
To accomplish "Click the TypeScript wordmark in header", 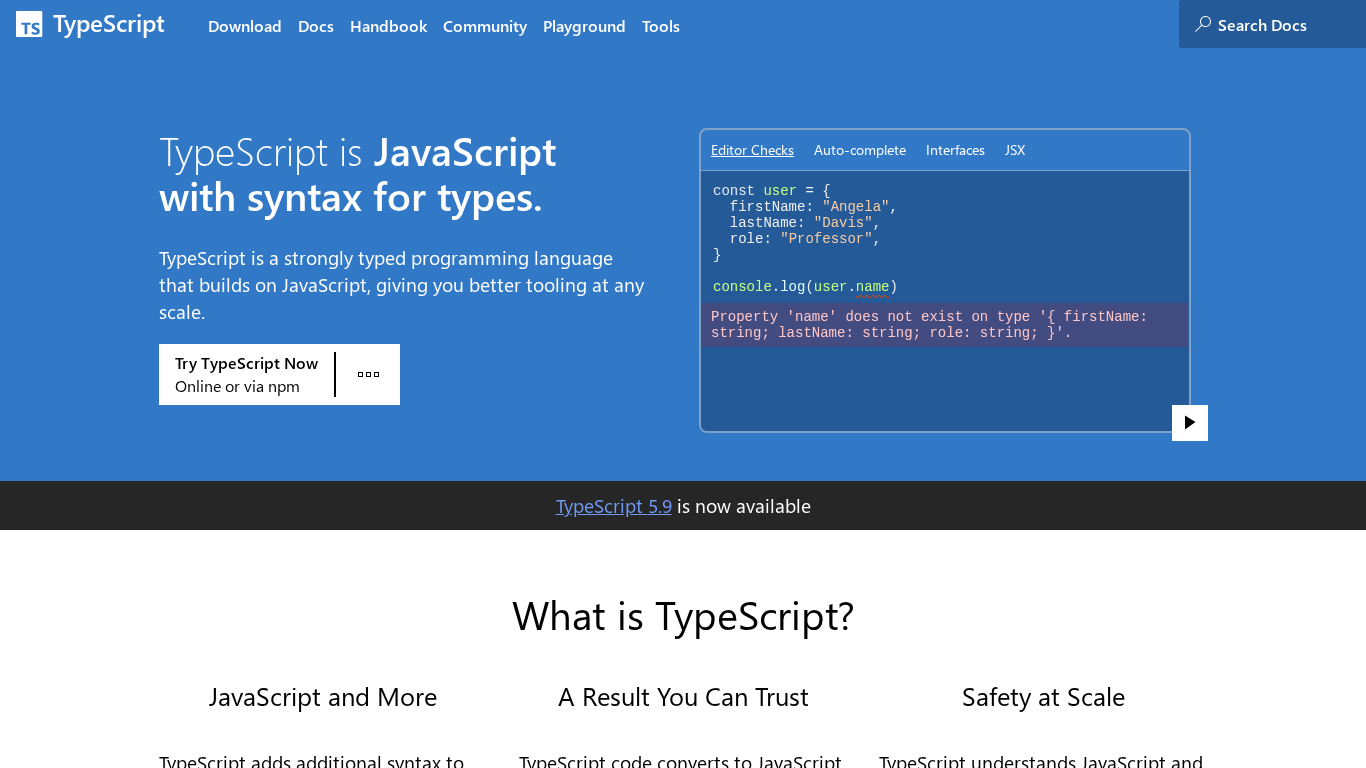I will 109,25.
